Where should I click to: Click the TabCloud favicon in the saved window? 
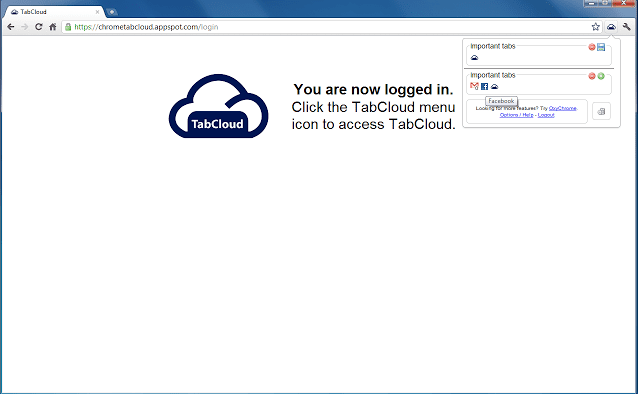pos(494,86)
